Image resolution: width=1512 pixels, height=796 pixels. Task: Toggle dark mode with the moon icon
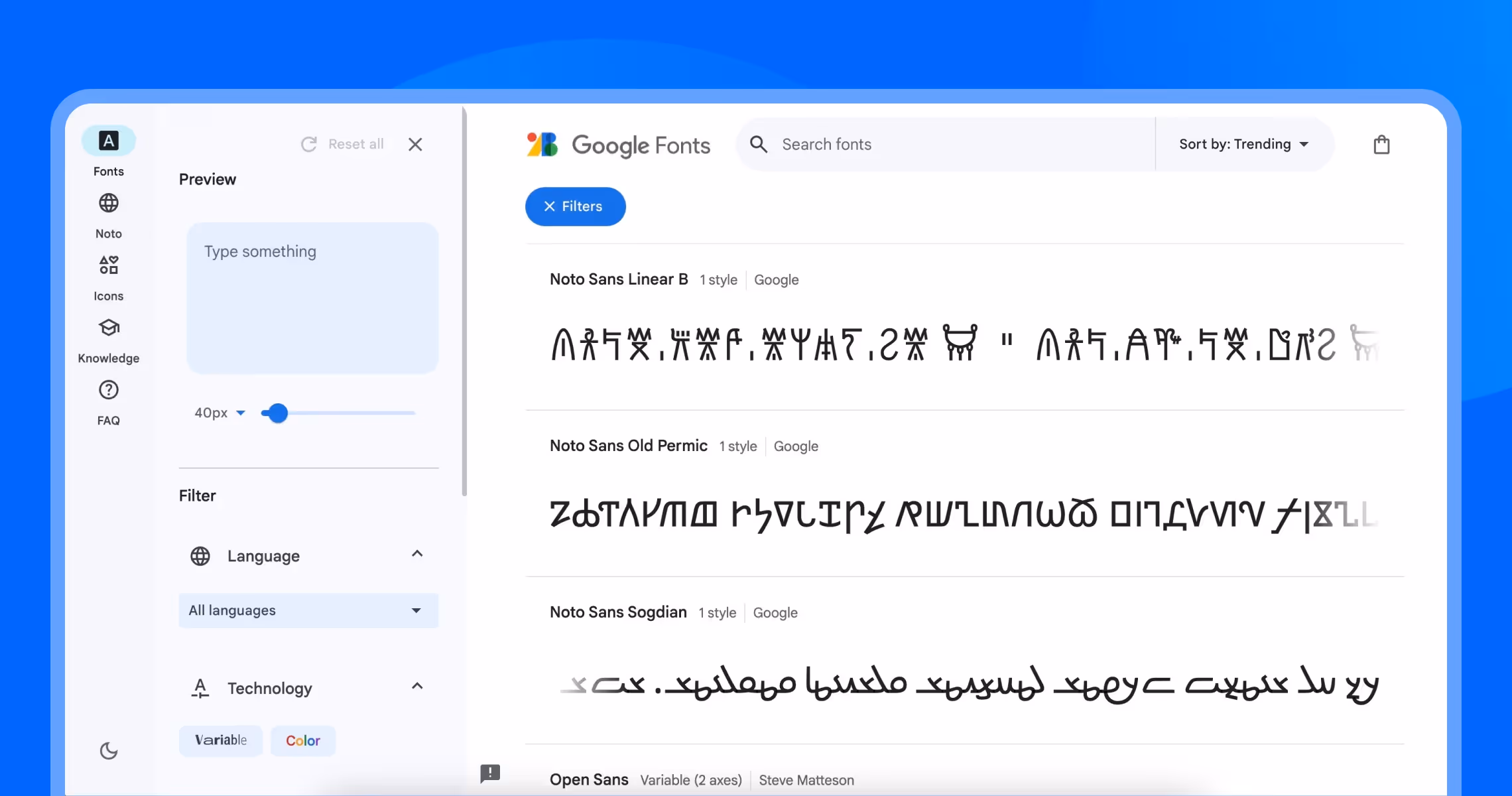point(108,750)
